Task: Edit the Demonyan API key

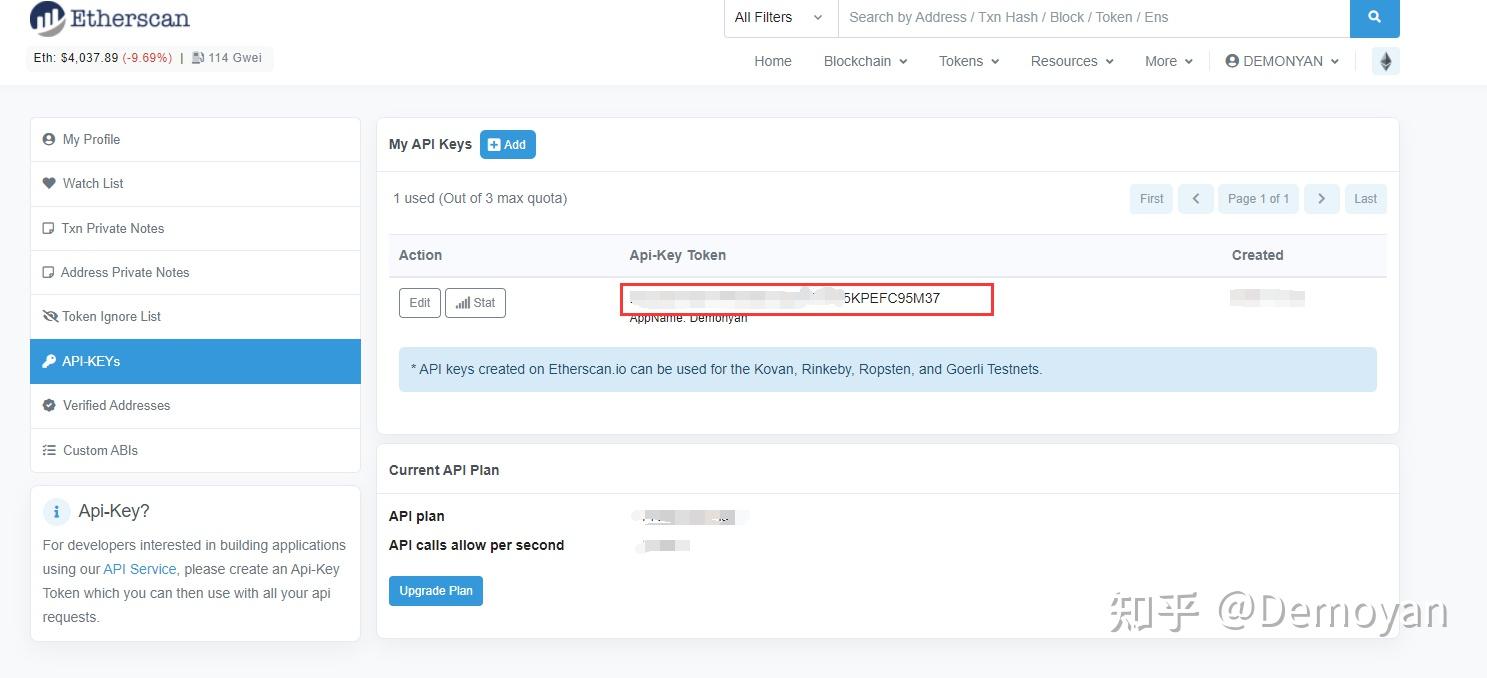Action: click(420, 303)
